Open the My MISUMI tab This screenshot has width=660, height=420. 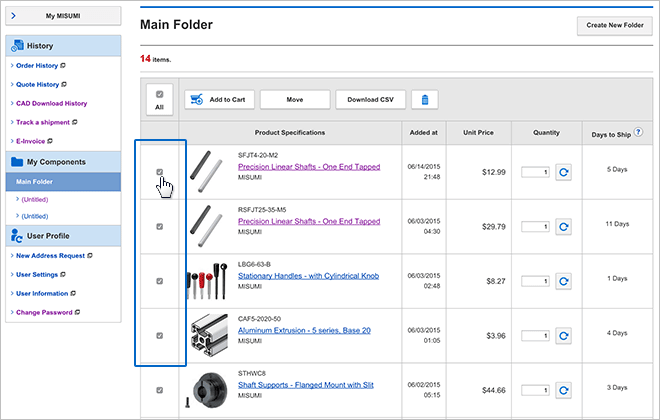(x=63, y=16)
